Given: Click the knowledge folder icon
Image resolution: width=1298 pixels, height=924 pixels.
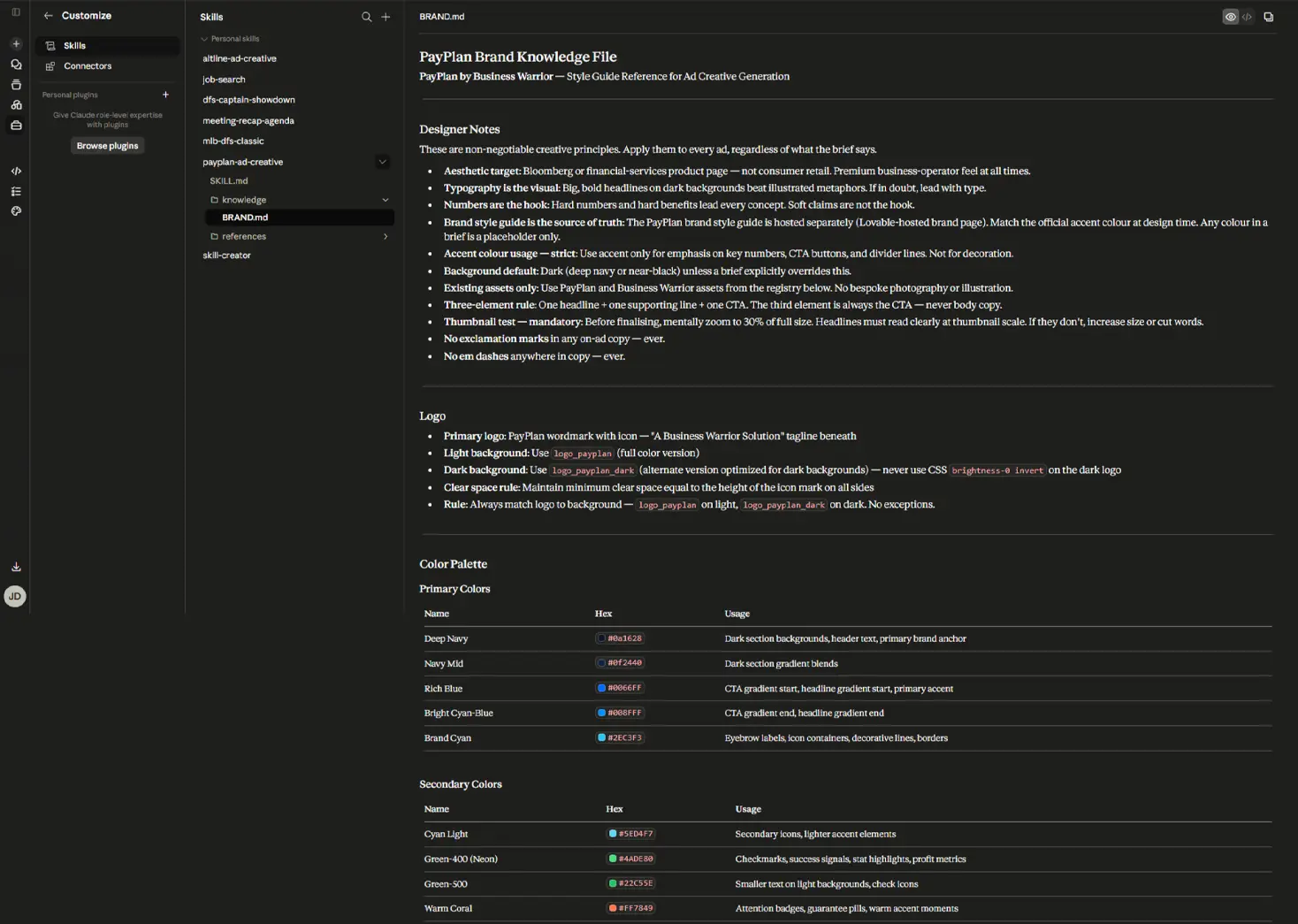Looking at the screenshot, I should (x=214, y=200).
